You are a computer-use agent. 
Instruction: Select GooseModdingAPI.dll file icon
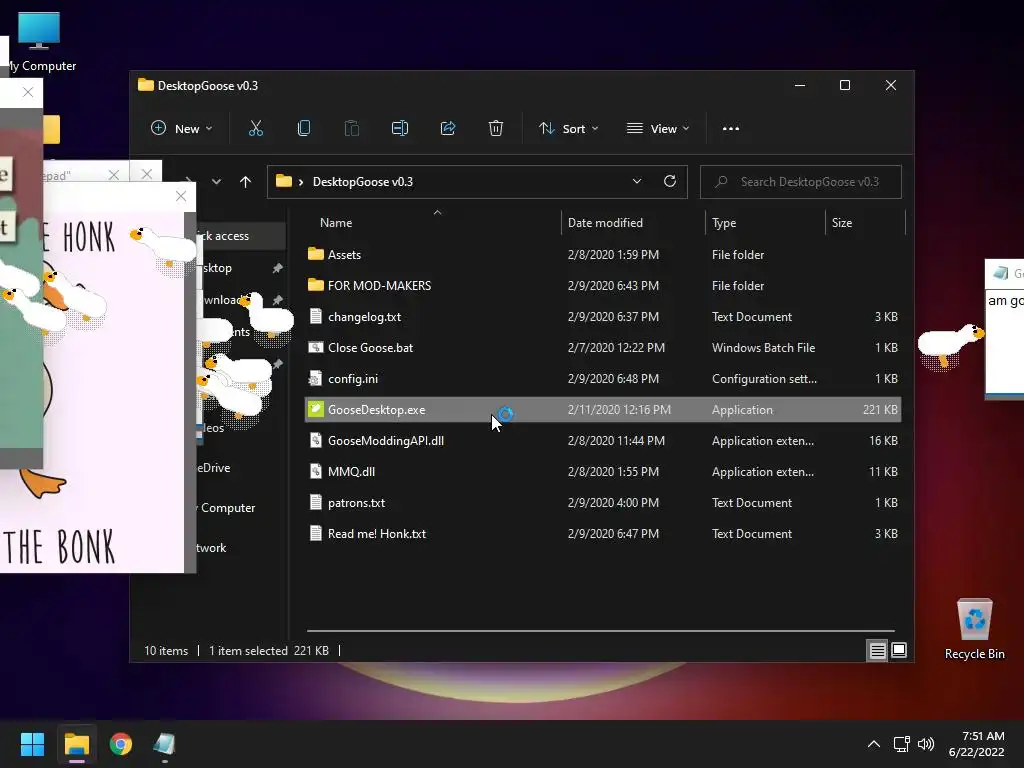pos(316,441)
